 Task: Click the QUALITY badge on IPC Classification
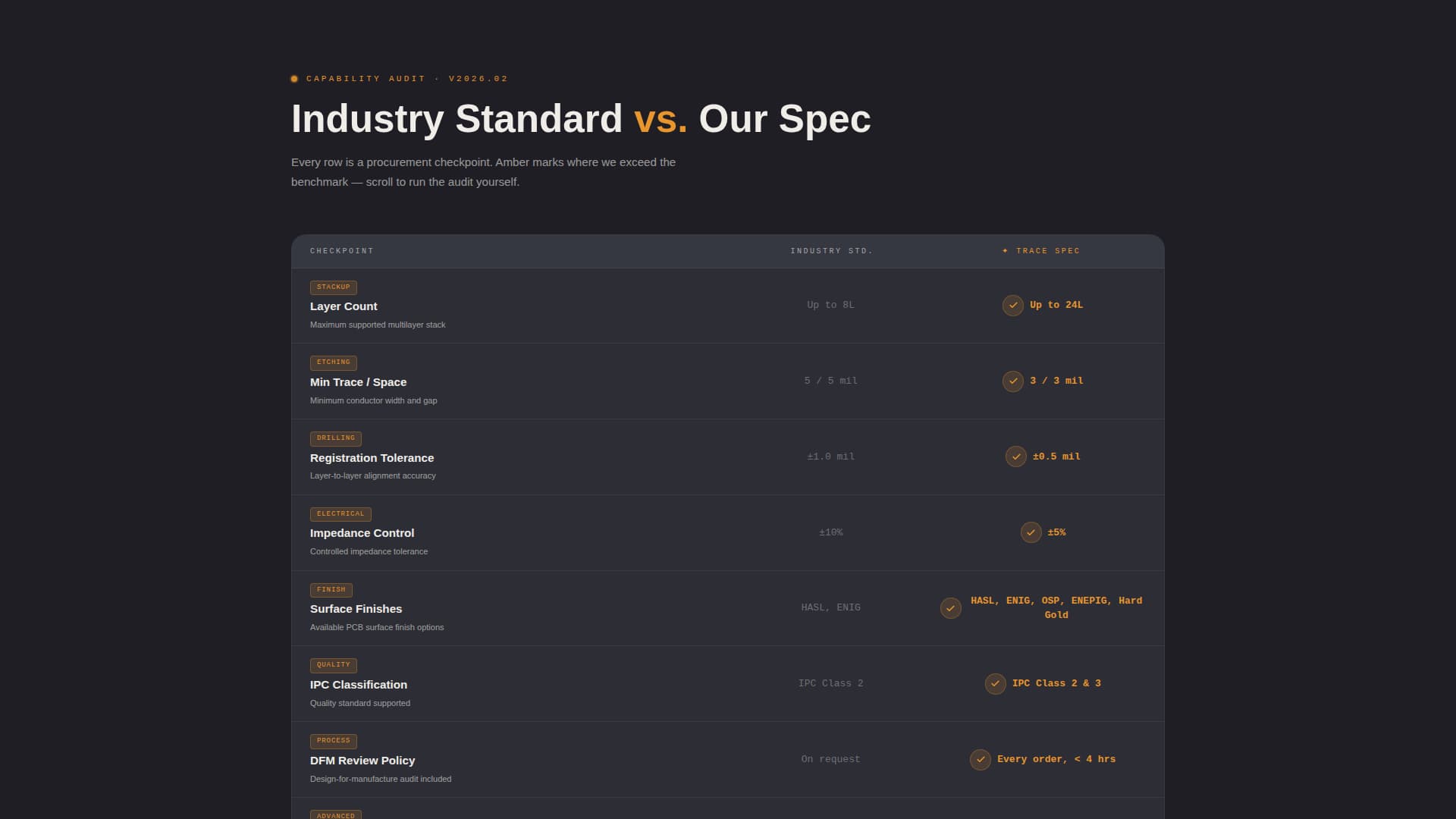click(x=333, y=665)
